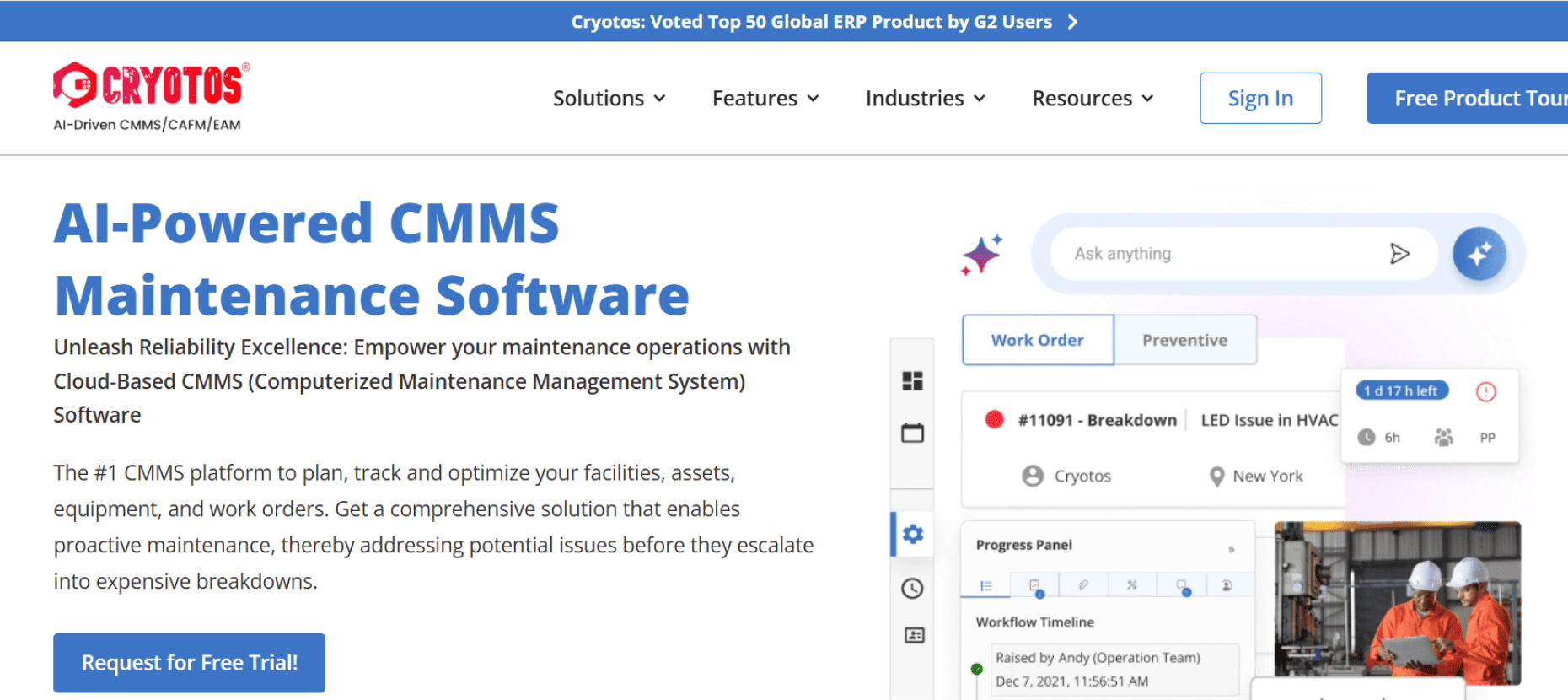1568x700 pixels.
Task: Select the blue settings gear icon
Action: tap(913, 534)
